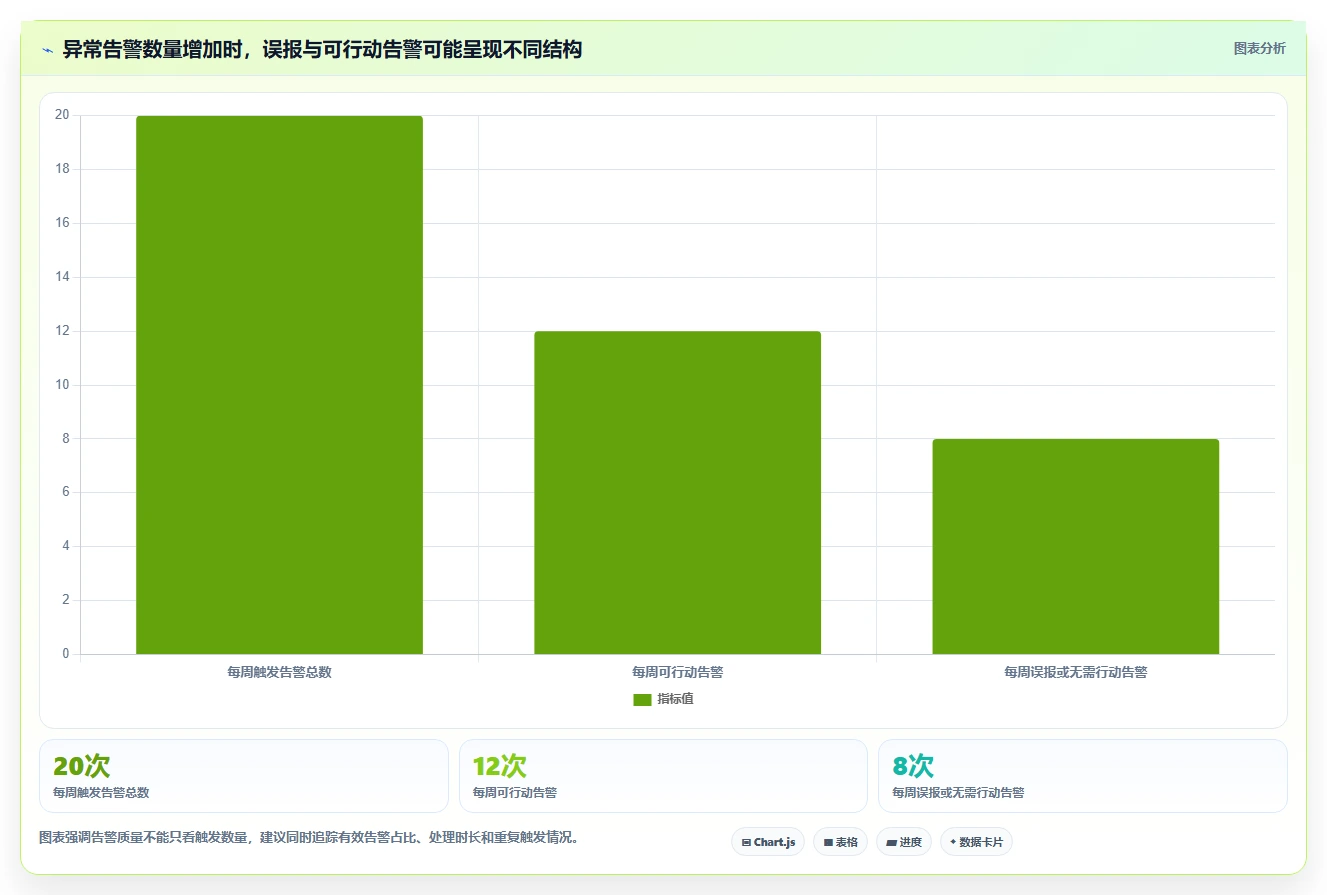Click the icon inside the 数据卡片 chip
1327x895 pixels.
coord(953,842)
